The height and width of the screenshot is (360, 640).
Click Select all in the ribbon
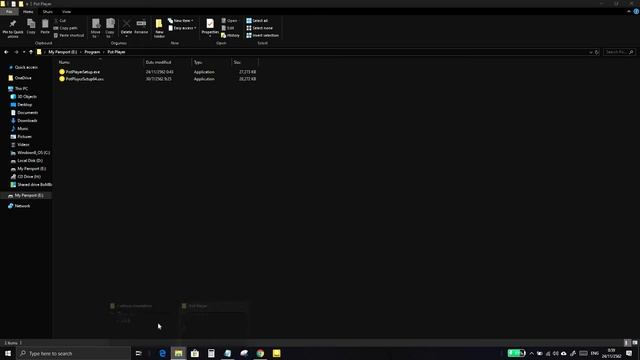click(x=257, y=20)
